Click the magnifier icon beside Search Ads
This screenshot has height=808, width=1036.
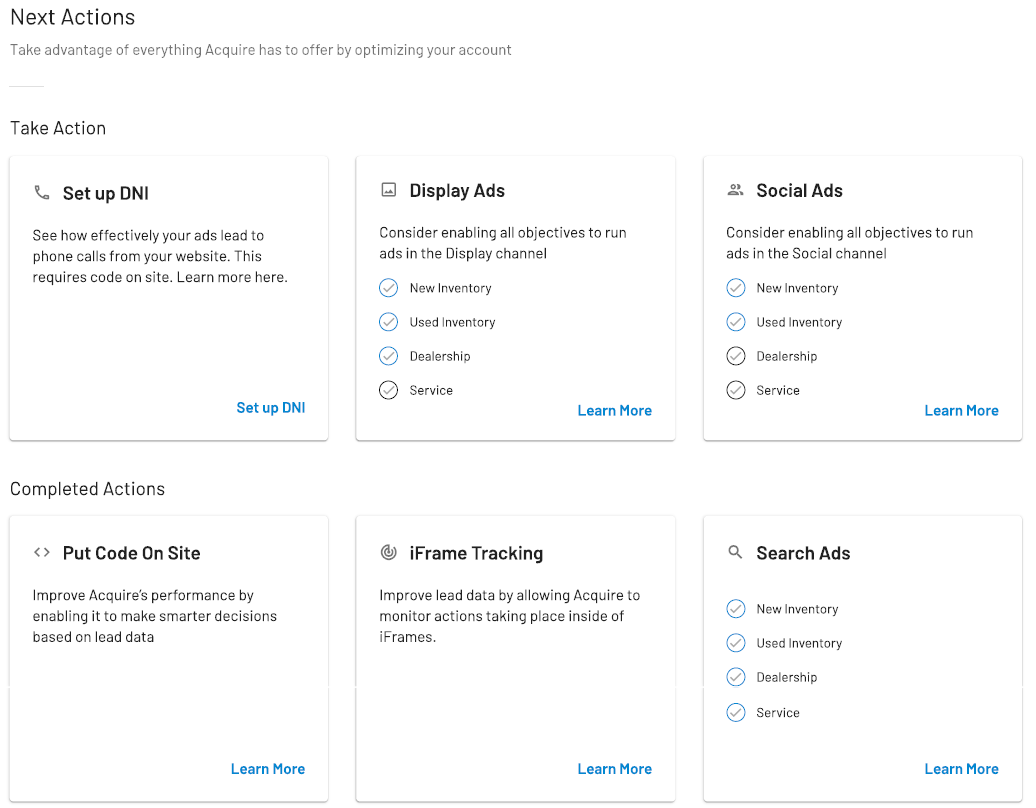point(736,552)
